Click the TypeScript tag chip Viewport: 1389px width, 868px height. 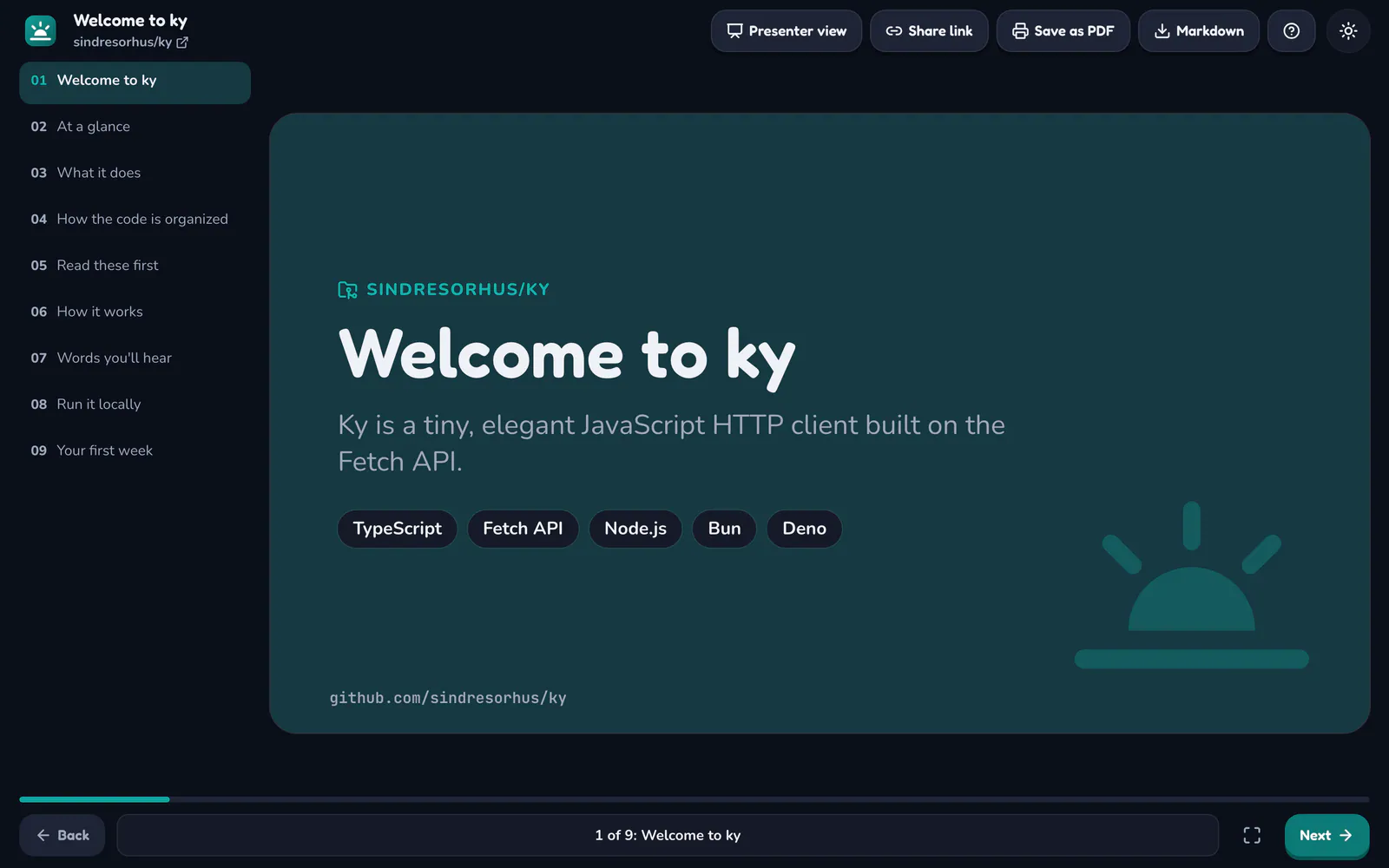point(398,529)
